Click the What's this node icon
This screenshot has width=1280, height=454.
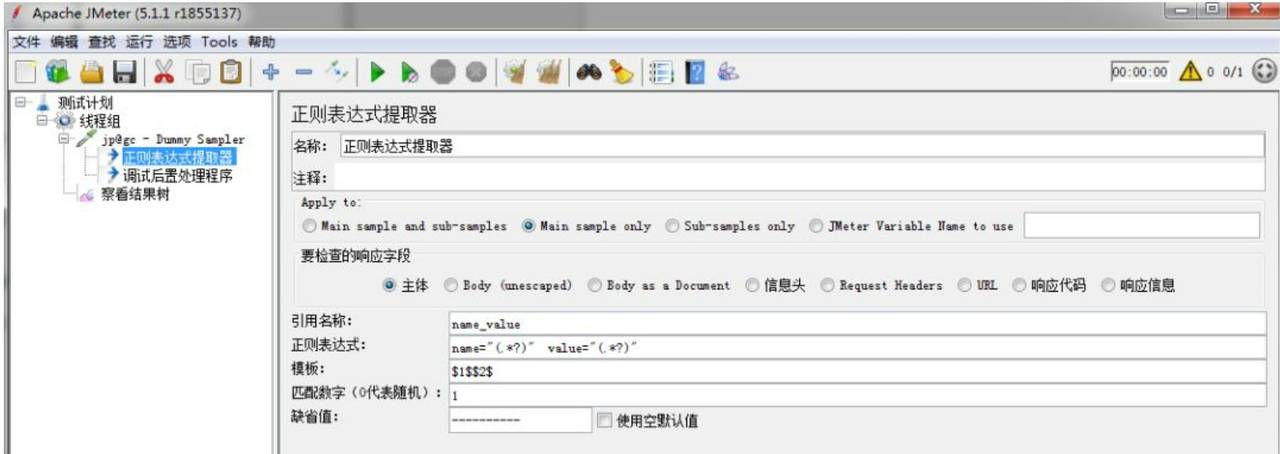pos(729,72)
